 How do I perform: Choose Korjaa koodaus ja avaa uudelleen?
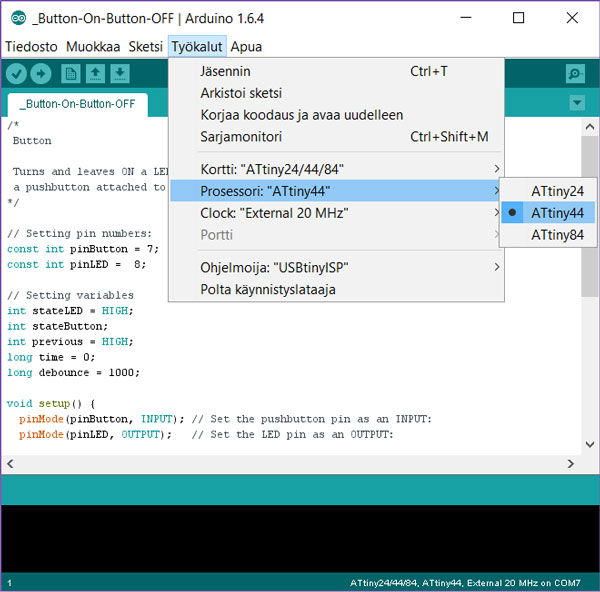click(336, 115)
